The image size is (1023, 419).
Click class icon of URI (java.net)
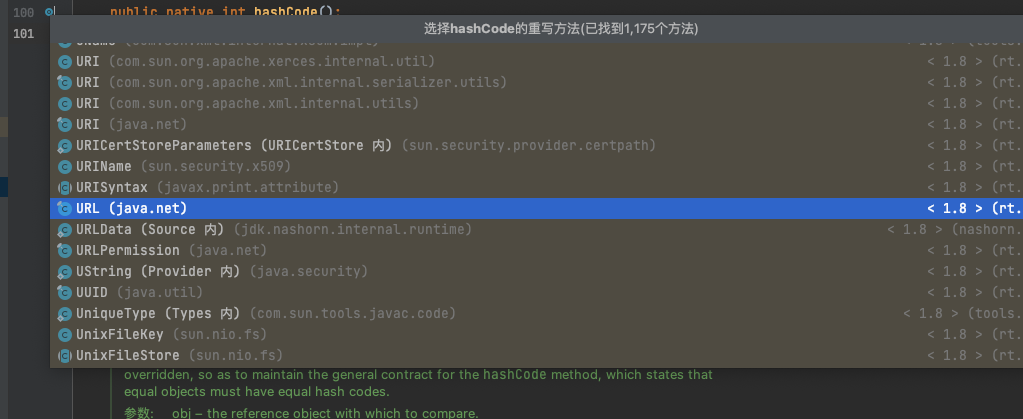64,125
